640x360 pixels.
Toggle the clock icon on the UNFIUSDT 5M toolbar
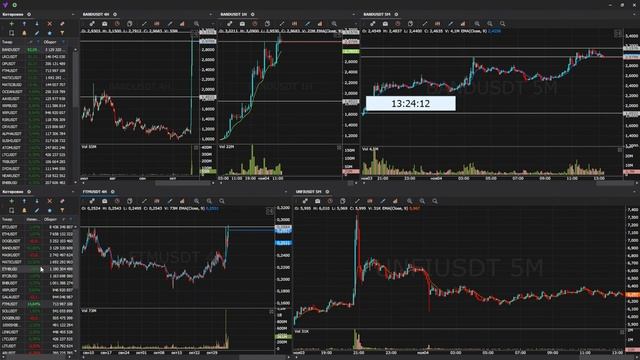[x=330, y=201]
